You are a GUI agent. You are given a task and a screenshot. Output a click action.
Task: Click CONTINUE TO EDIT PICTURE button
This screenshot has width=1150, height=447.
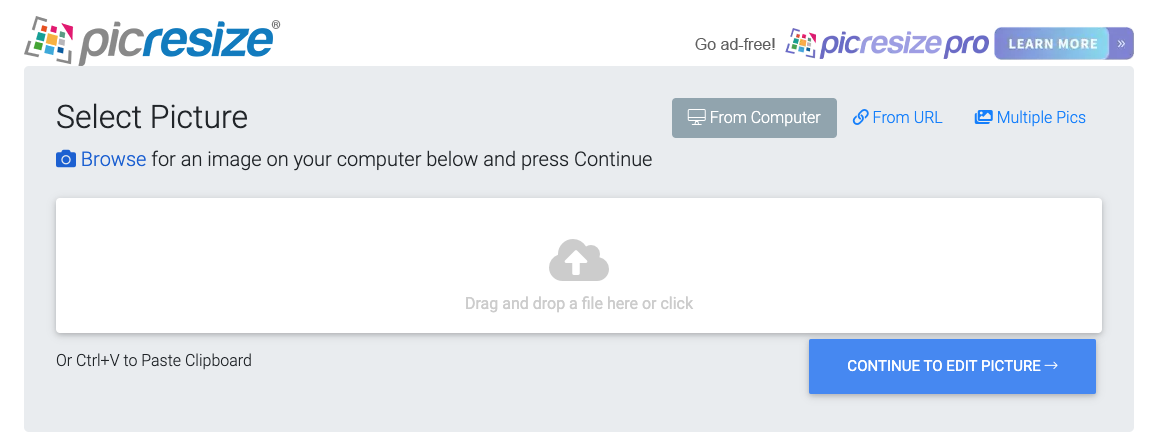[952, 366]
